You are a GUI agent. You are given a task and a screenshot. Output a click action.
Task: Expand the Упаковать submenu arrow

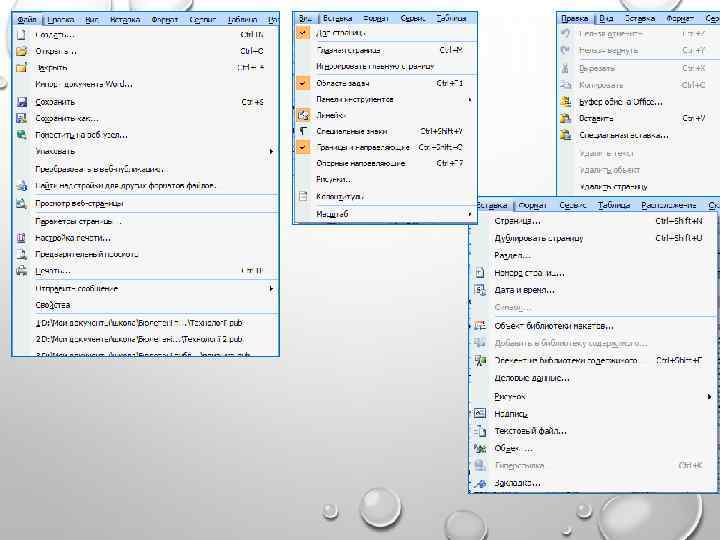pyautogui.click(x=271, y=152)
